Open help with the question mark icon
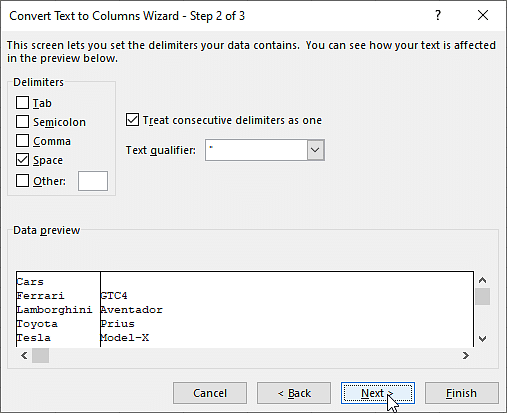The image size is (507, 413). pos(438,15)
